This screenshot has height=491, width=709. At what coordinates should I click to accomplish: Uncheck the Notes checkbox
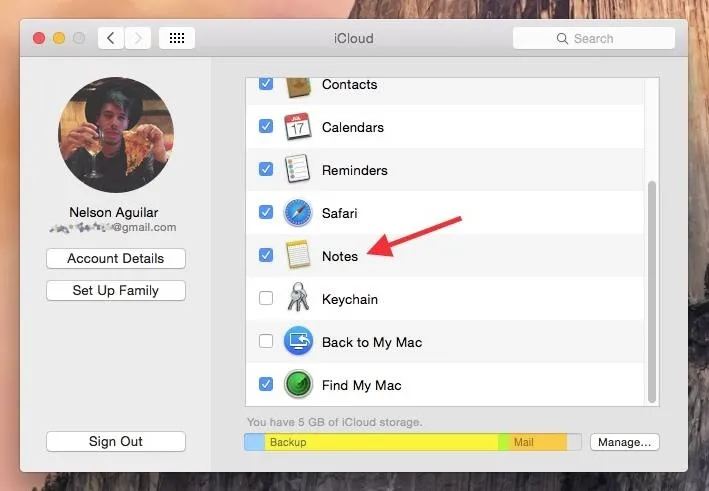[x=266, y=255]
